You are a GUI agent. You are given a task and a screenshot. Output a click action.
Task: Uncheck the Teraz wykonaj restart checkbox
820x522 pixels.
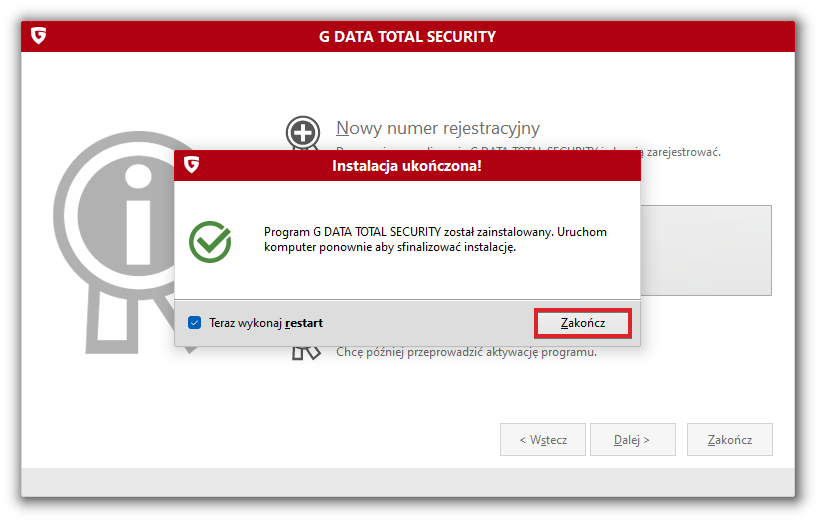(x=195, y=323)
